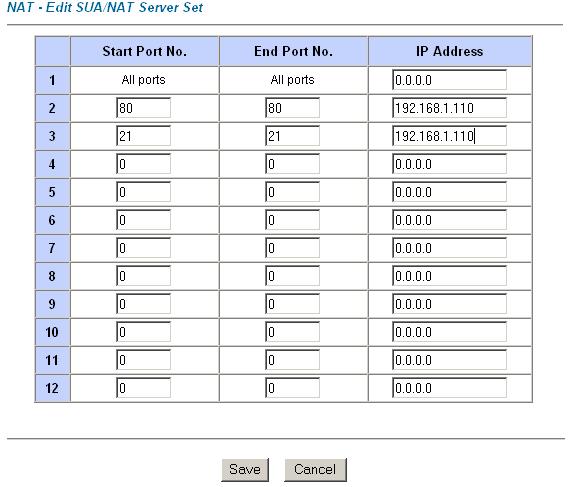Click the row 4 IP Address field
Image resolution: width=570 pixels, height=487 pixels.
tap(449, 164)
